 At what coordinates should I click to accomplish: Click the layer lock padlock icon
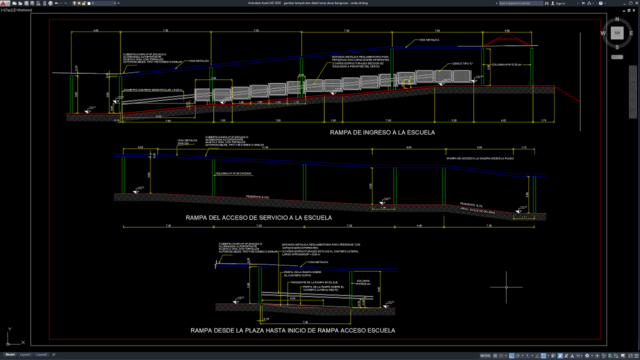(x=83, y=3)
